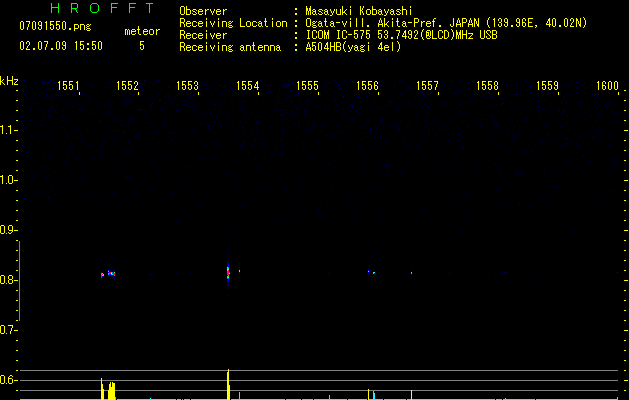The height and width of the screenshot is (400, 629).
Task: Click the 1551 time axis label
Action: click(x=68, y=85)
